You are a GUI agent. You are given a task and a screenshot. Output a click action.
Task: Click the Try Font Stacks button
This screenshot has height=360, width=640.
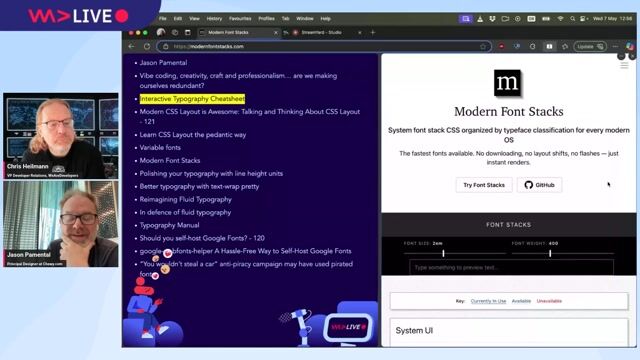coord(484,185)
